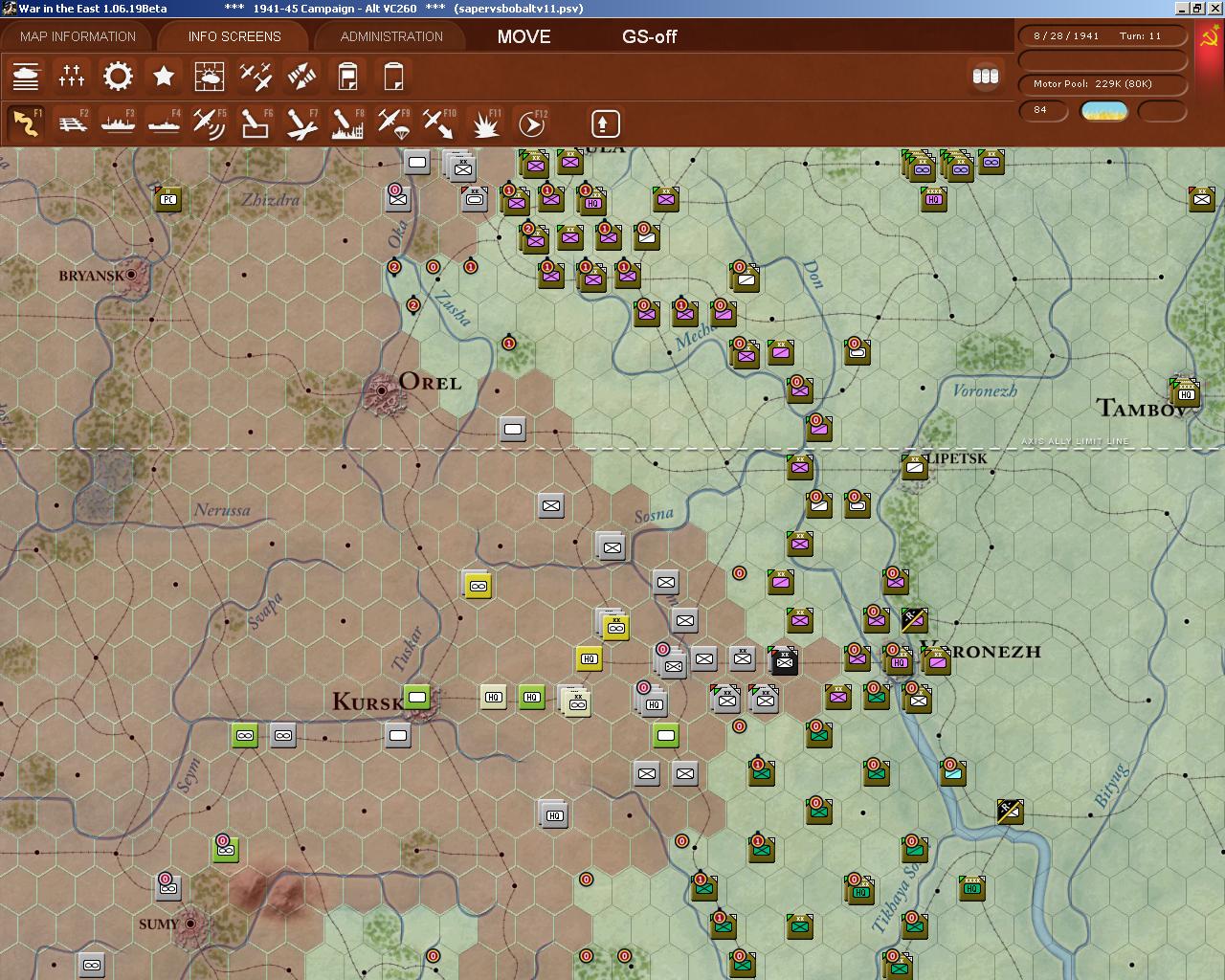Open the production gear icon
This screenshot has height=980, width=1225.
tap(118, 76)
